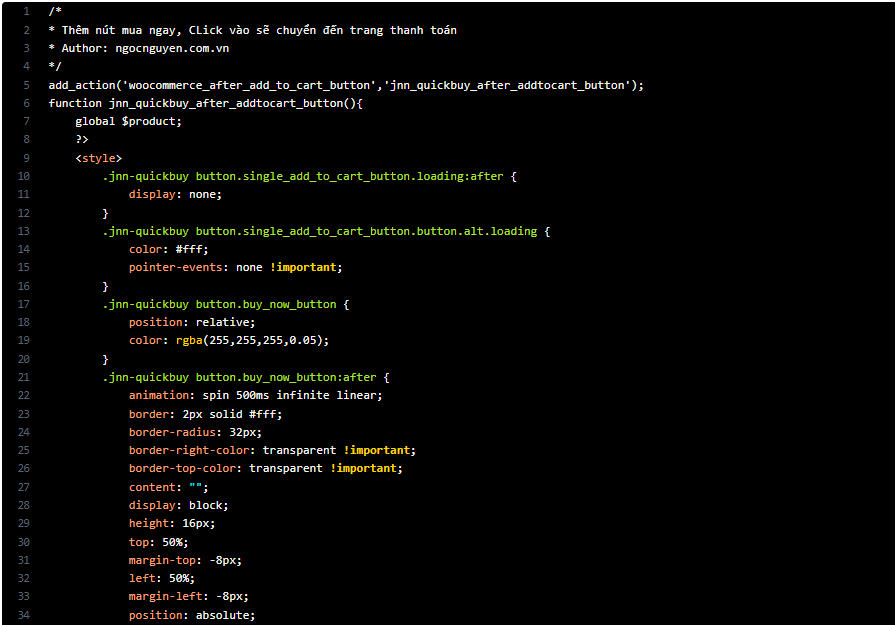Click 'left: 50%;' on line 32

click(x=162, y=578)
